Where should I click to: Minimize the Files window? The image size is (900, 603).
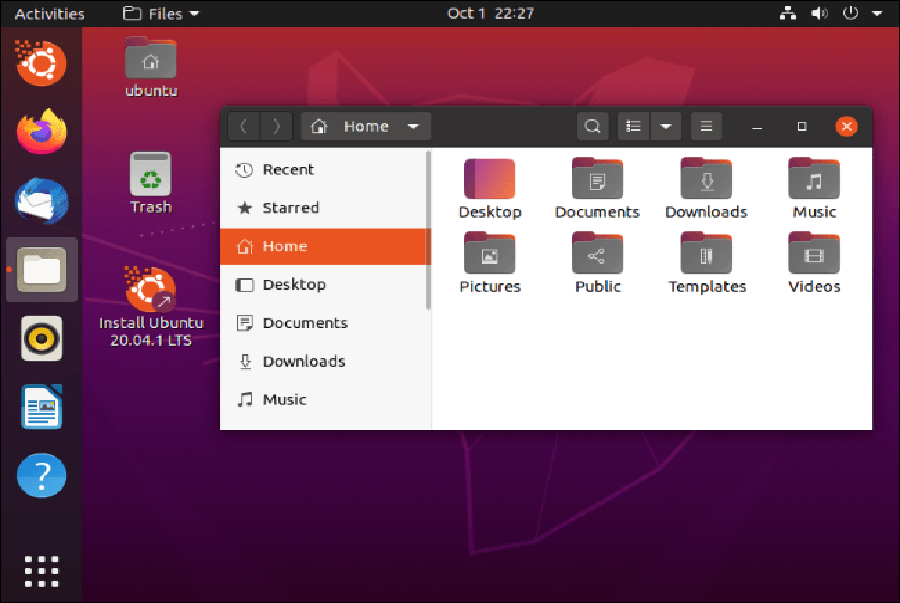(757, 127)
